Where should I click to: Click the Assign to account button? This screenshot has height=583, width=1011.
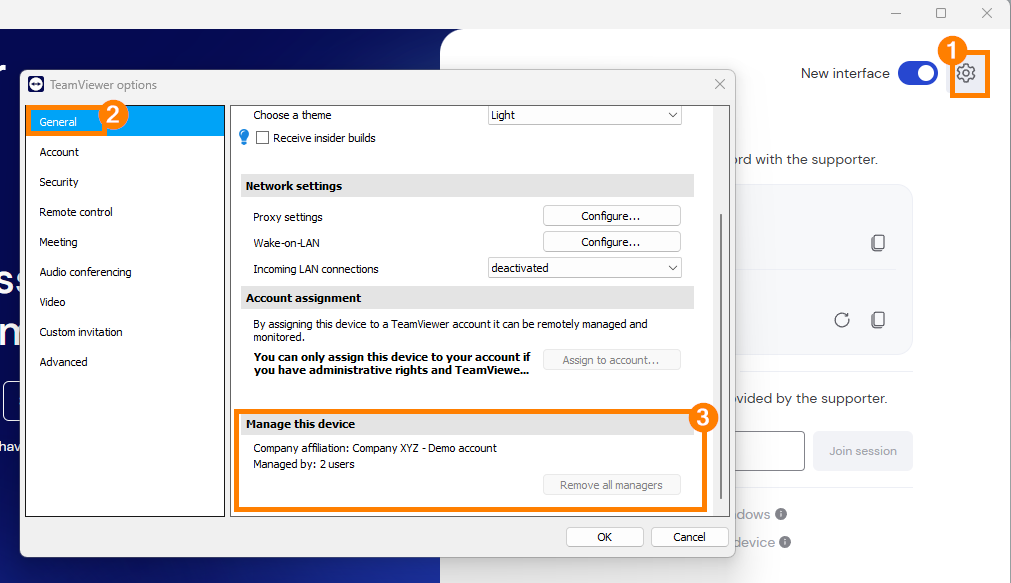pos(611,360)
